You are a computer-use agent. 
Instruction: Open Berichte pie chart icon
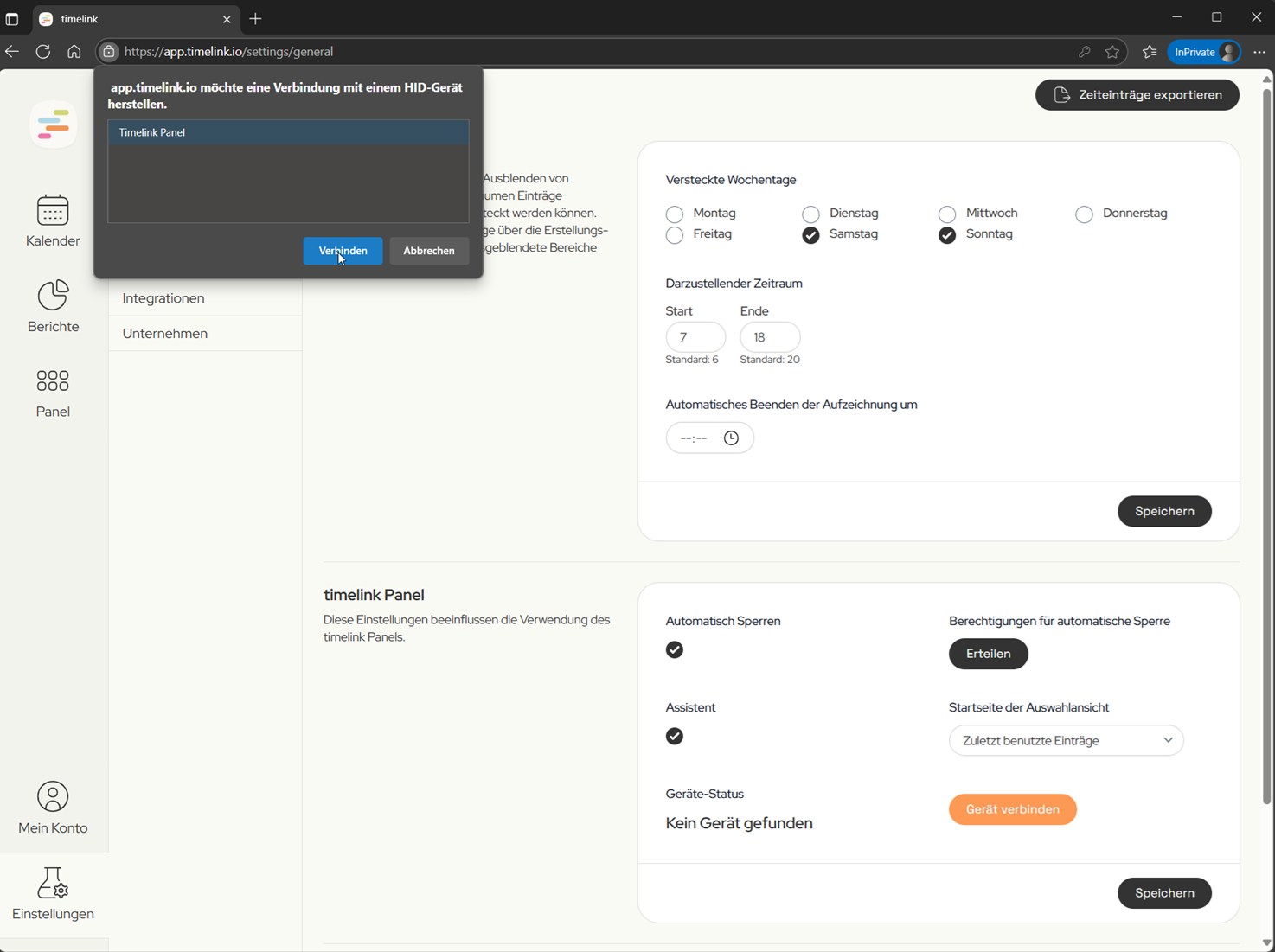tap(53, 296)
